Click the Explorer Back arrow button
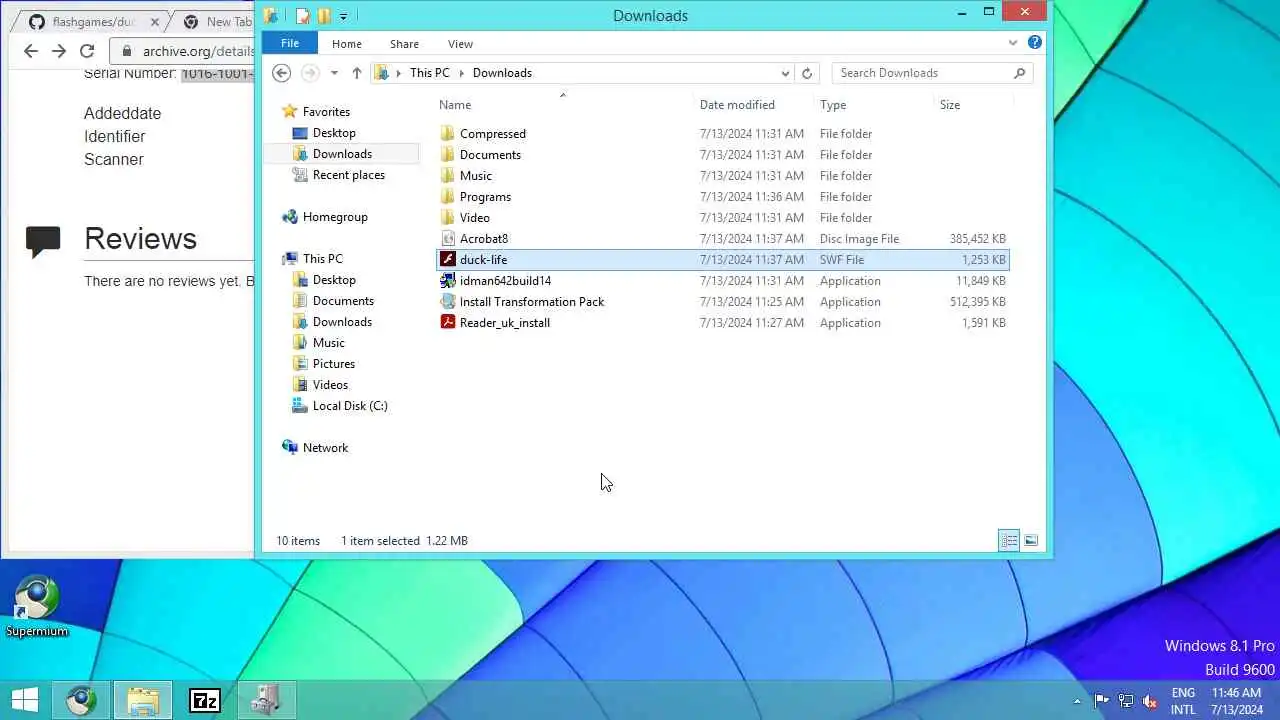Viewport: 1280px width, 720px height. [x=282, y=73]
